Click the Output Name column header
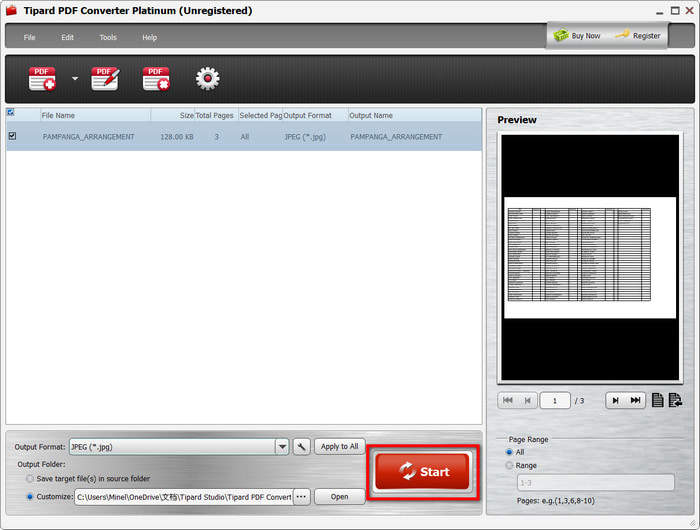Screen dimensions: 700x530 click(415, 115)
